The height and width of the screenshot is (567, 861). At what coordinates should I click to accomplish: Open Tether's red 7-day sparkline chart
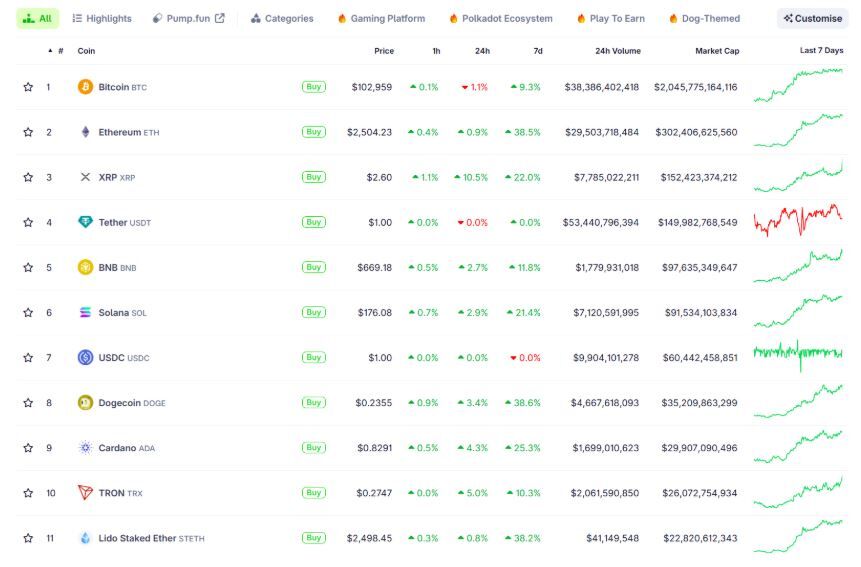(798, 220)
